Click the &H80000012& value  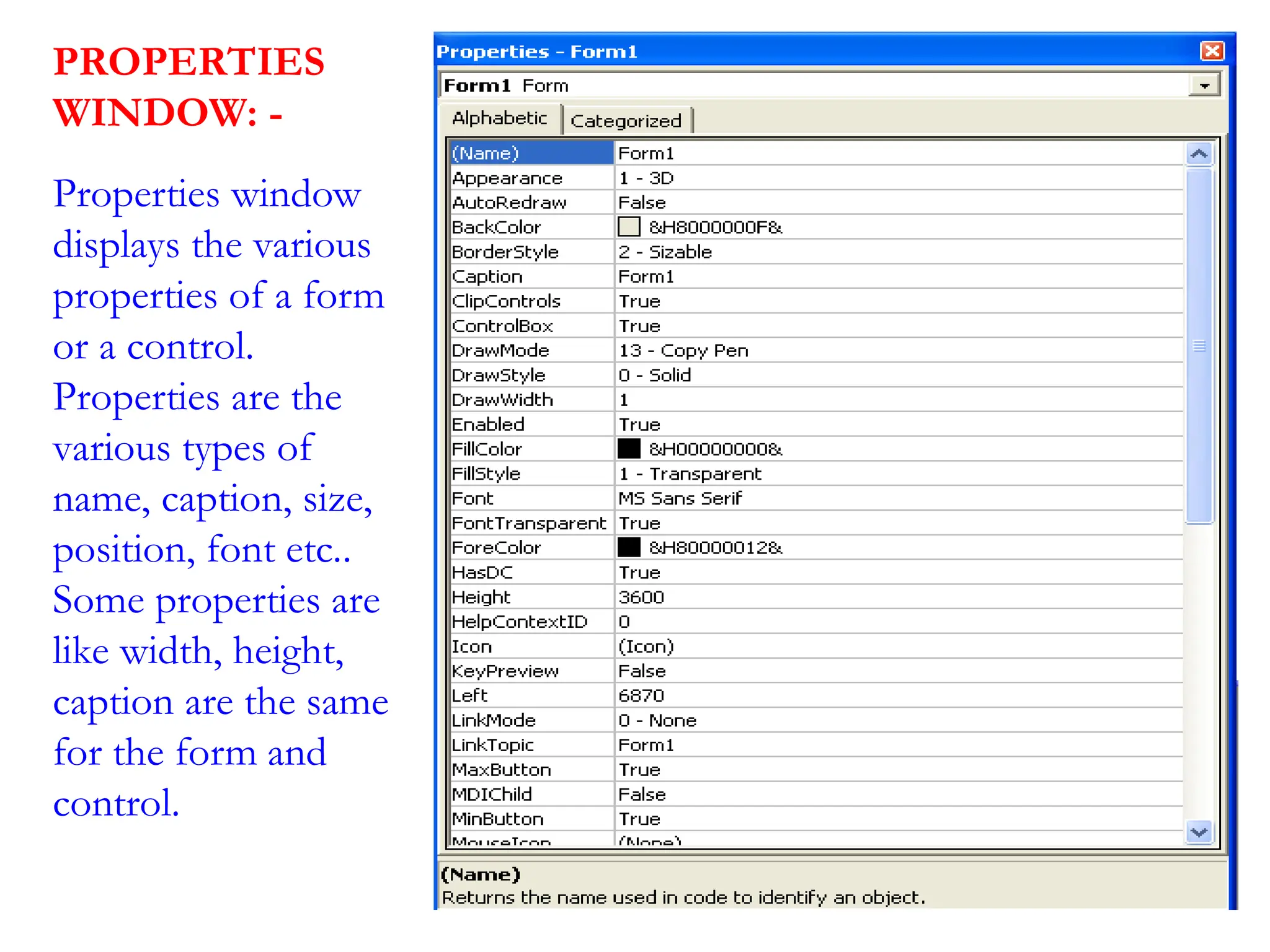pos(716,547)
